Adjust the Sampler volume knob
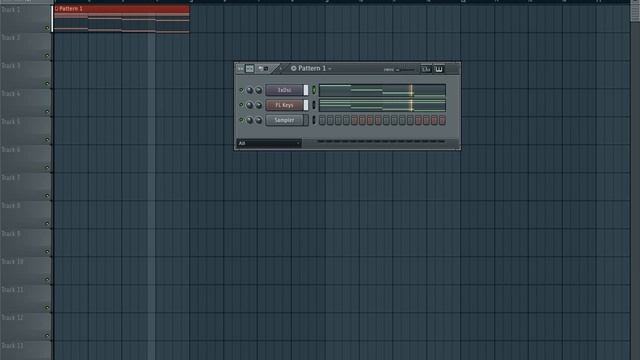 click(x=258, y=120)
